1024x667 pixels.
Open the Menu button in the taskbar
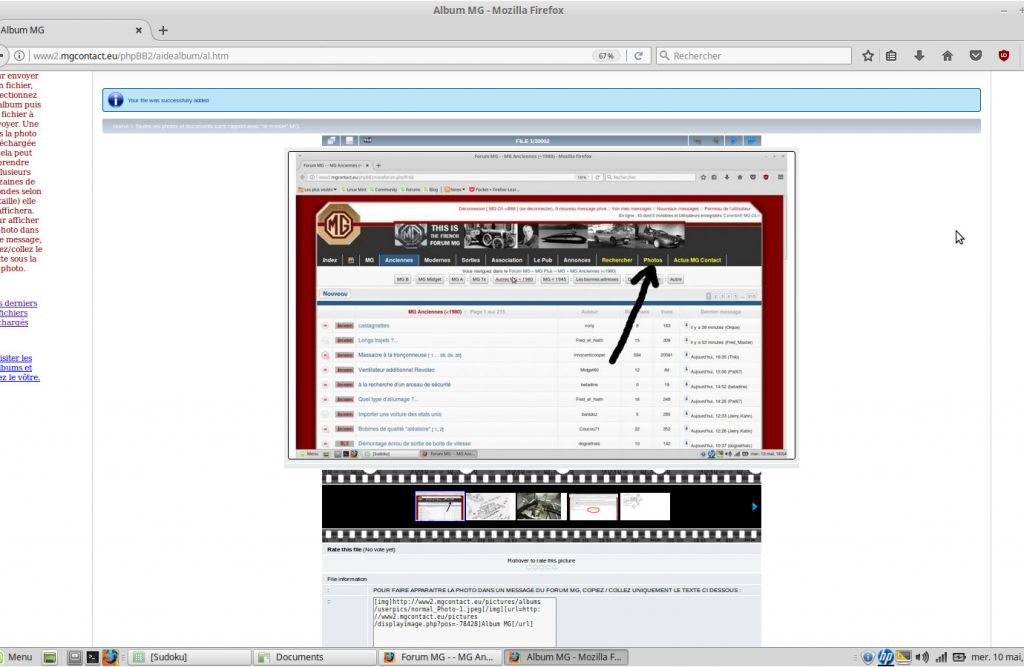pos(16,657)
